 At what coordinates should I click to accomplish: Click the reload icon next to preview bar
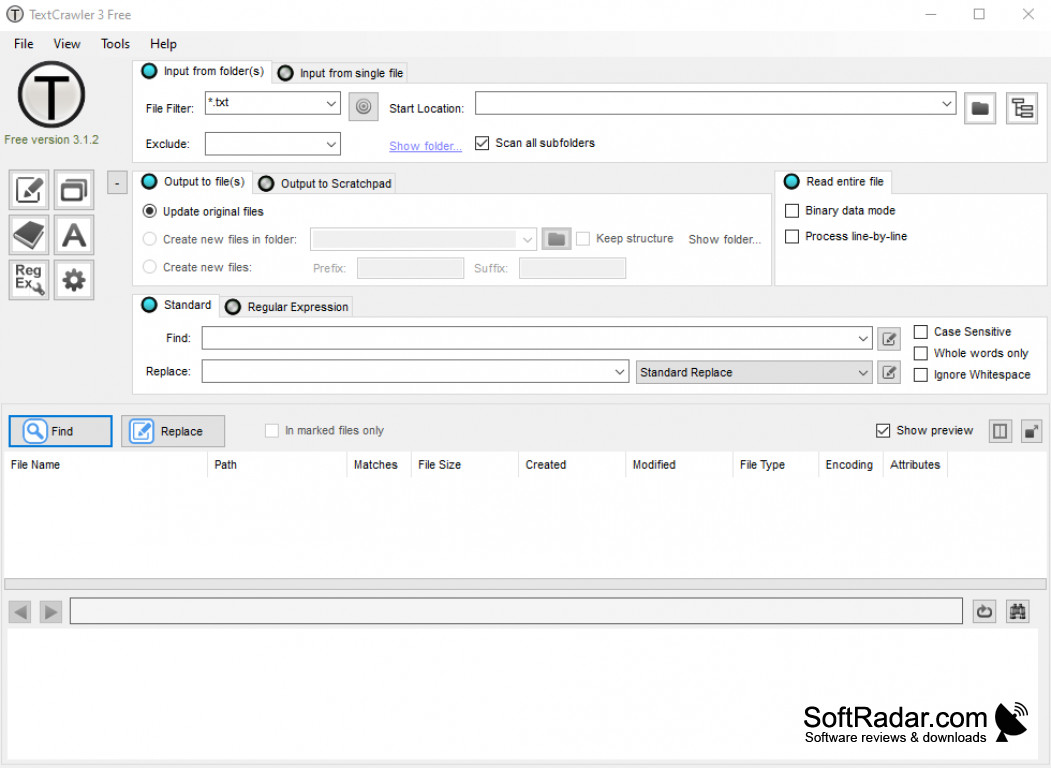point(984,611)
